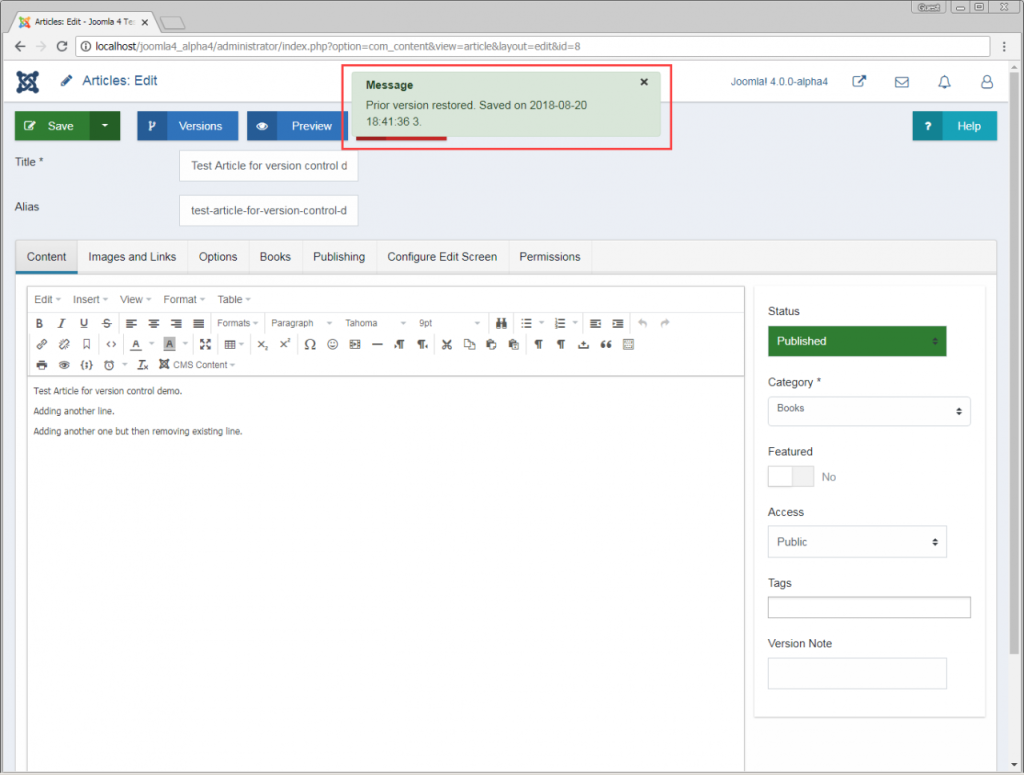
Task: Insert blockquote icon
Action: pos(606,344)
